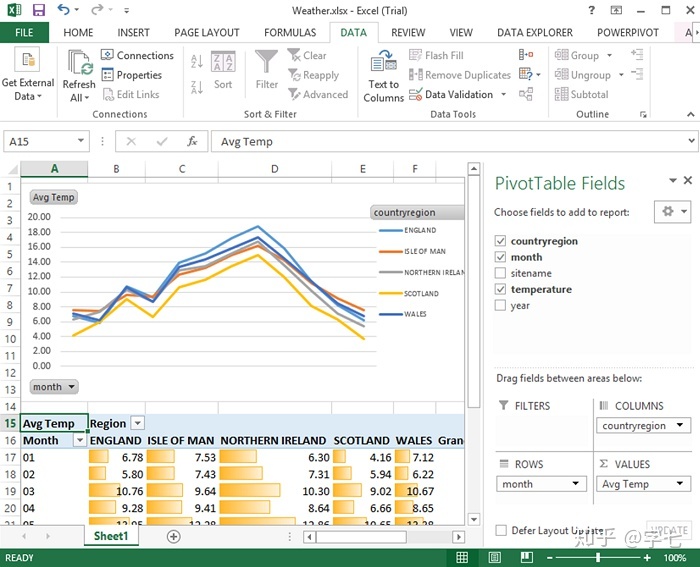Add a new sheet with plus button
Screen dimensions: 700x567
coord(174,536)
